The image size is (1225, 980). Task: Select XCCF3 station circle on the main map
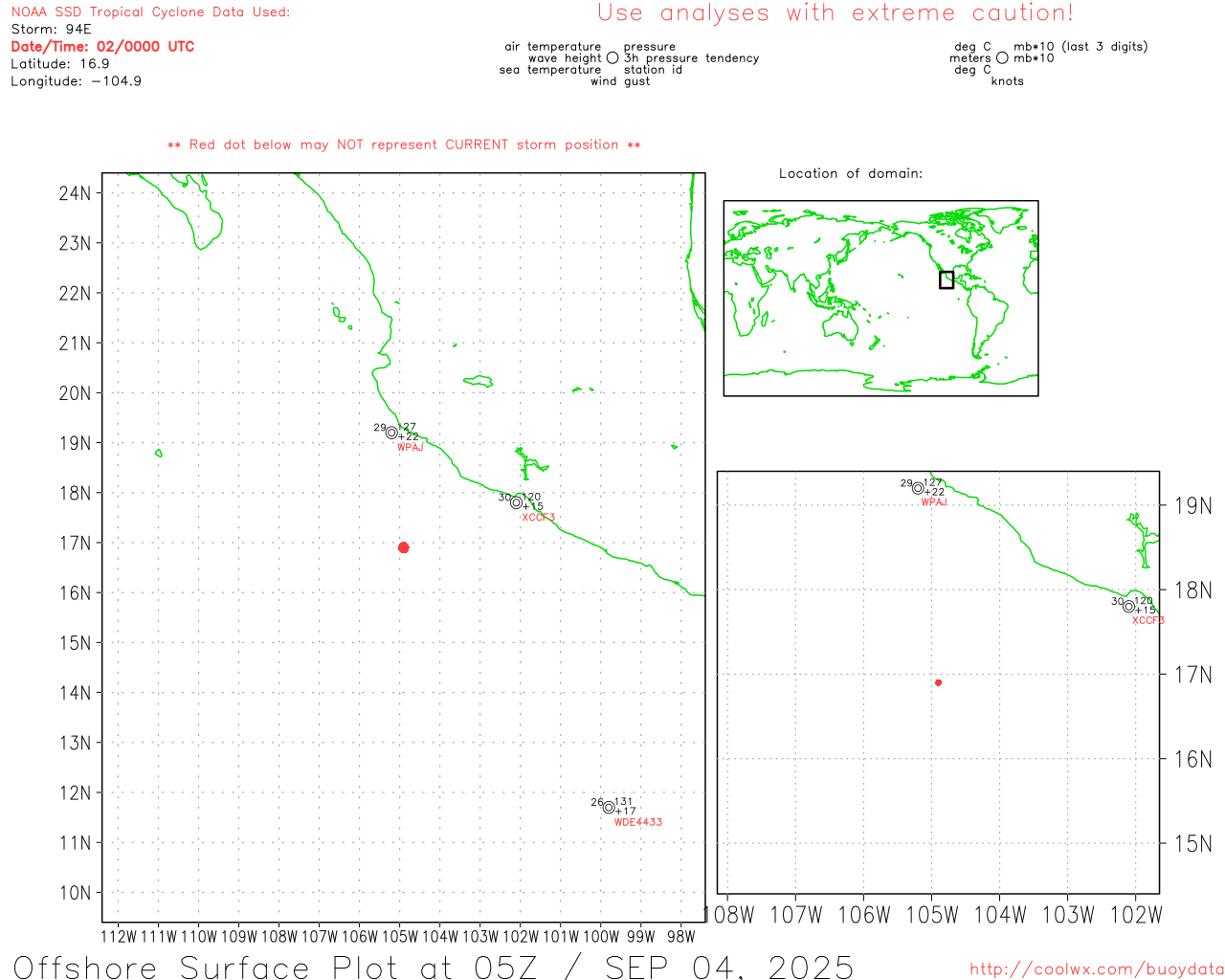tap(516, 502)
